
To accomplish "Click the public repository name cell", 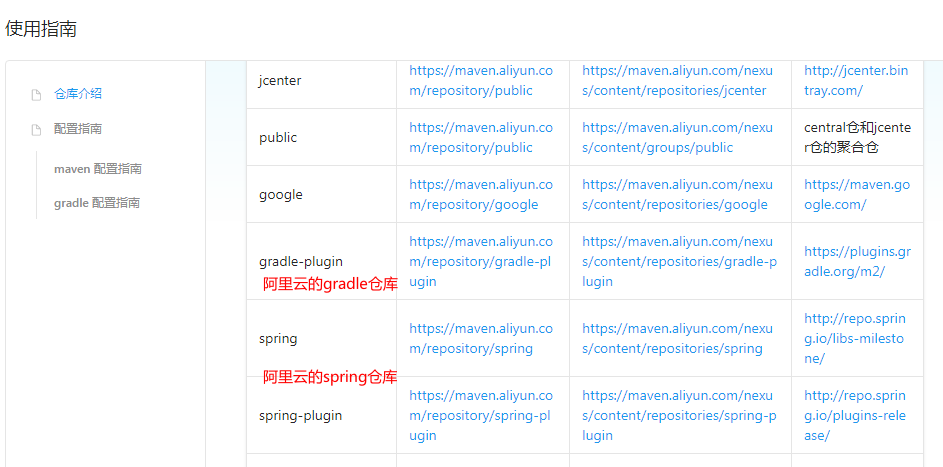I will pyautogui.click(x=321, y=137).
